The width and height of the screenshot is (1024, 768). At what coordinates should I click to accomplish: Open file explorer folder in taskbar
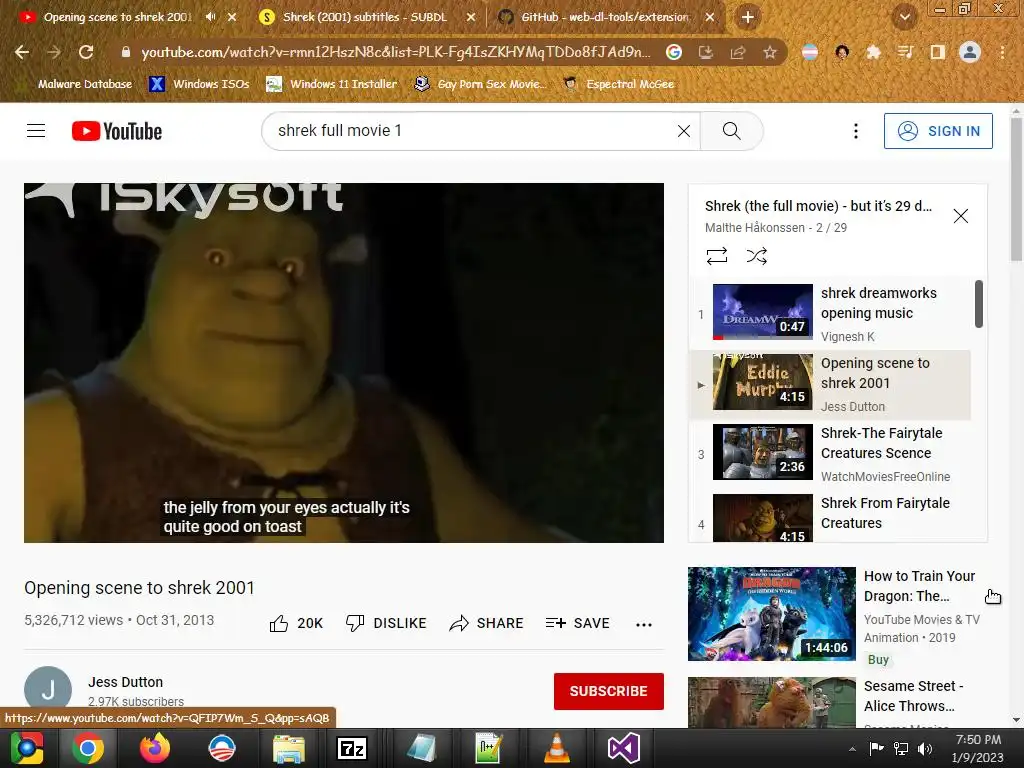coord(288,748)
